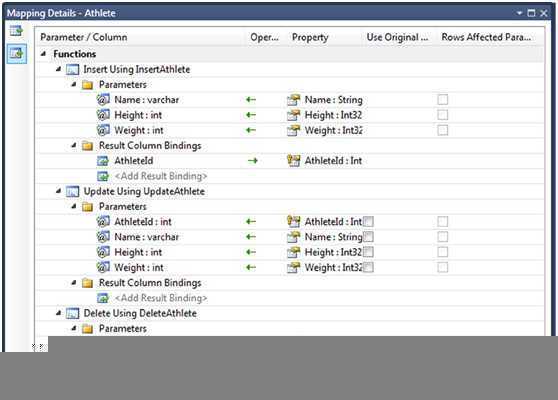The image size is (558, 400).
Task: Open the window position dropdown arrow in title bar
Action: (x=519, y=13)
